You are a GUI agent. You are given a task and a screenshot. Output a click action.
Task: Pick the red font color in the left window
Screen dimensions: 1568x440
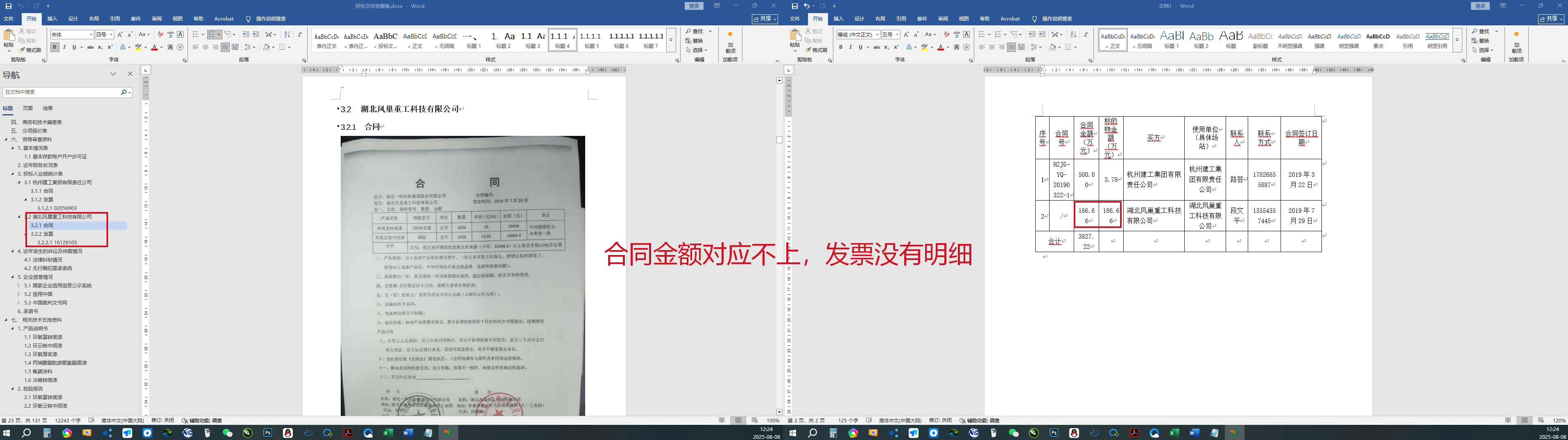154,47
